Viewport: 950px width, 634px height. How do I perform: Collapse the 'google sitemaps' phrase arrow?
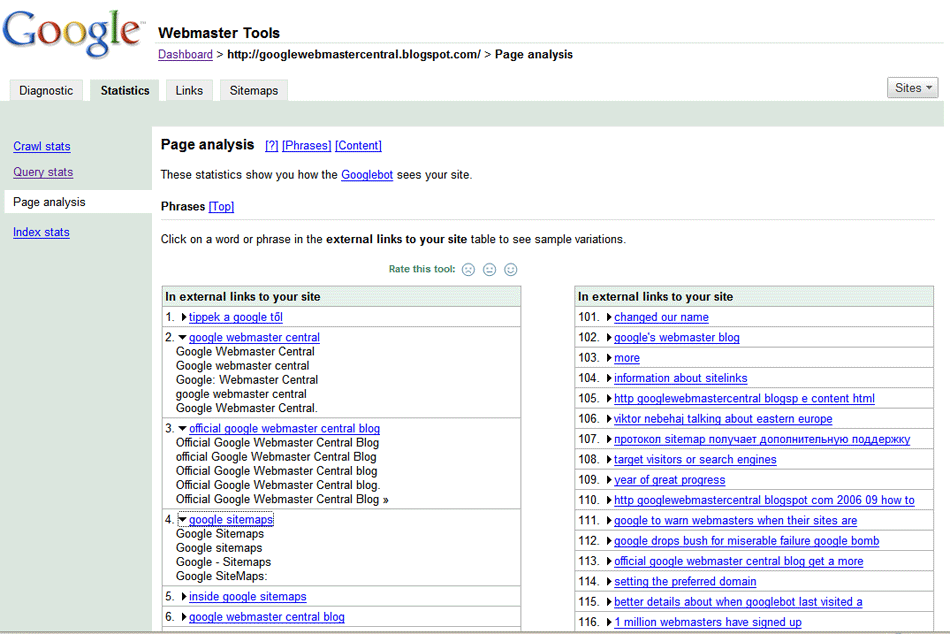[x=182, y=519]
